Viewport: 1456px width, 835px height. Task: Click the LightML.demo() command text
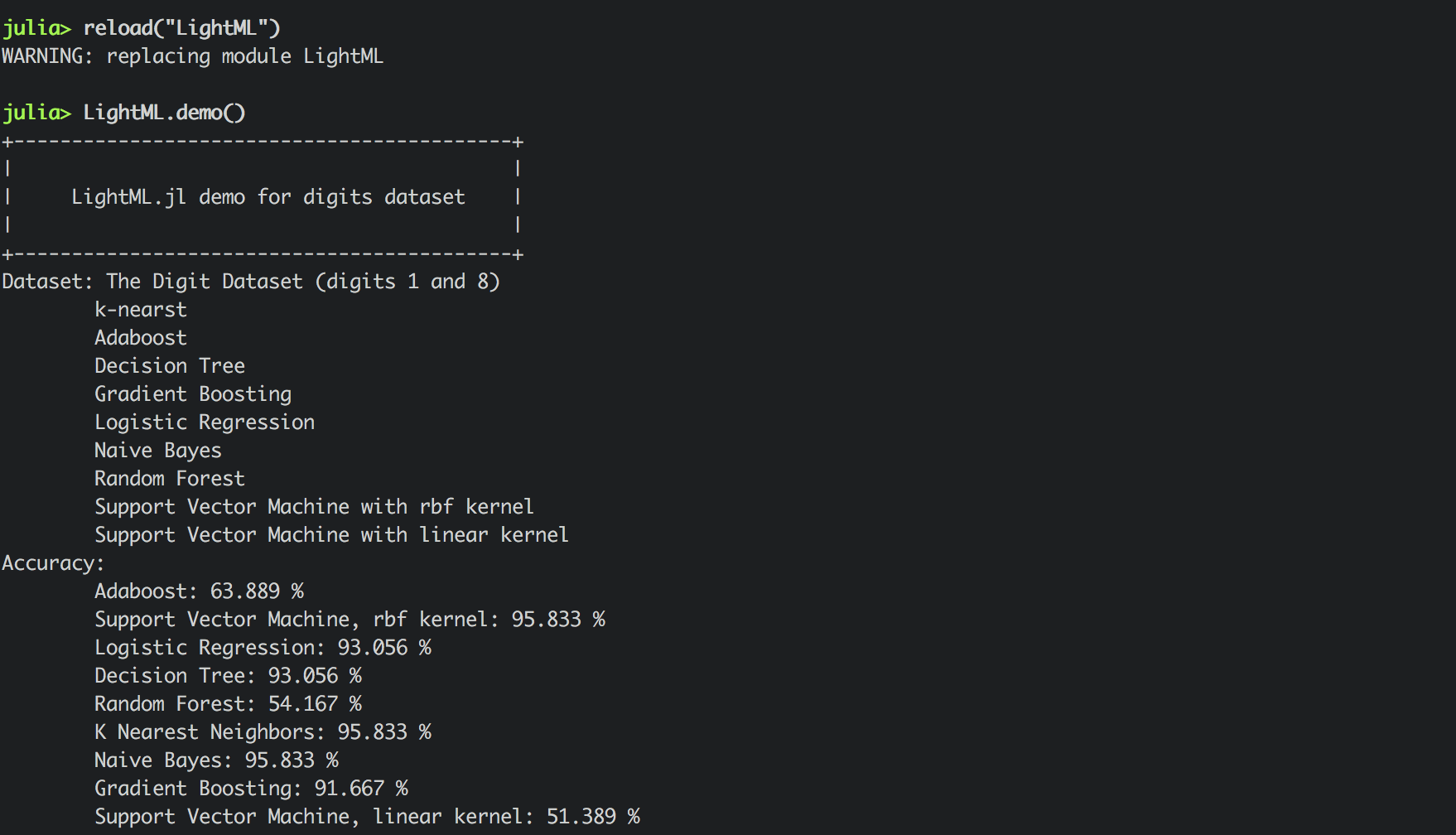tap(164, 113)
